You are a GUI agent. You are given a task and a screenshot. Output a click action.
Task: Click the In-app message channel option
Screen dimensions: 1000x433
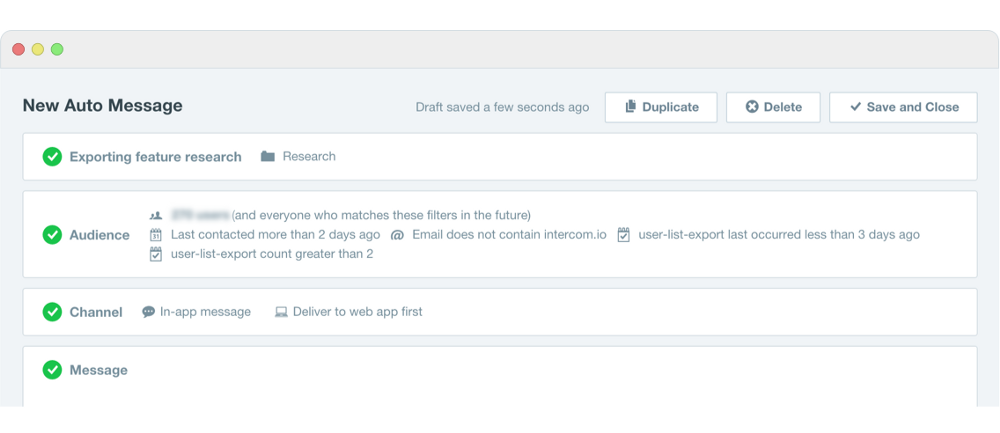pos(205,312)
